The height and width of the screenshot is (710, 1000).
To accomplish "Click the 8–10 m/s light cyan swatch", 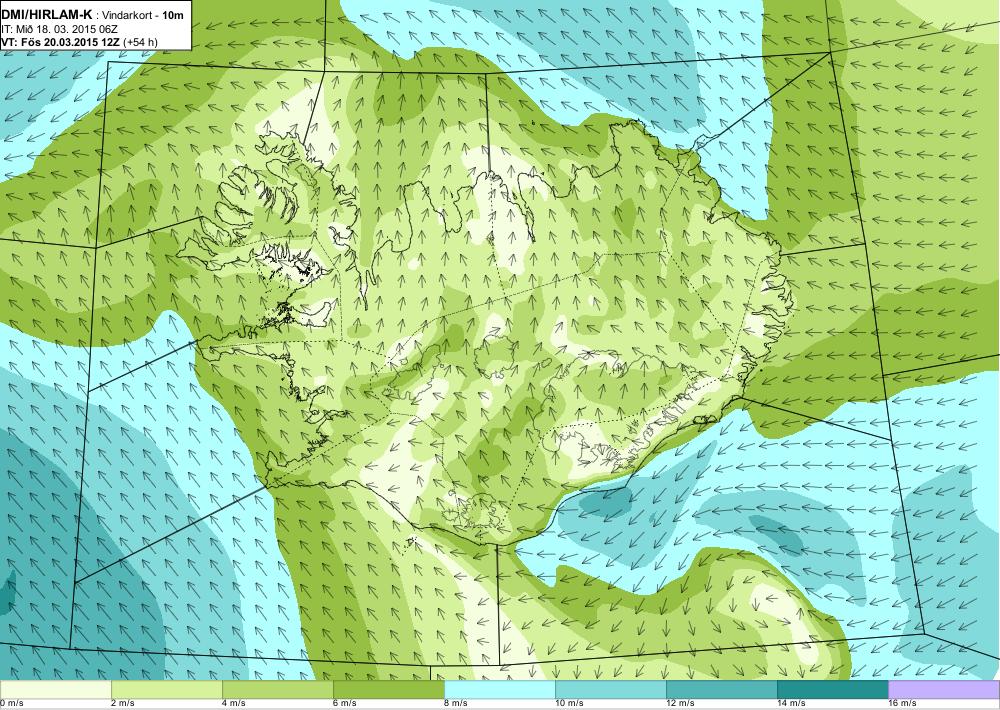I will point(500,690).
